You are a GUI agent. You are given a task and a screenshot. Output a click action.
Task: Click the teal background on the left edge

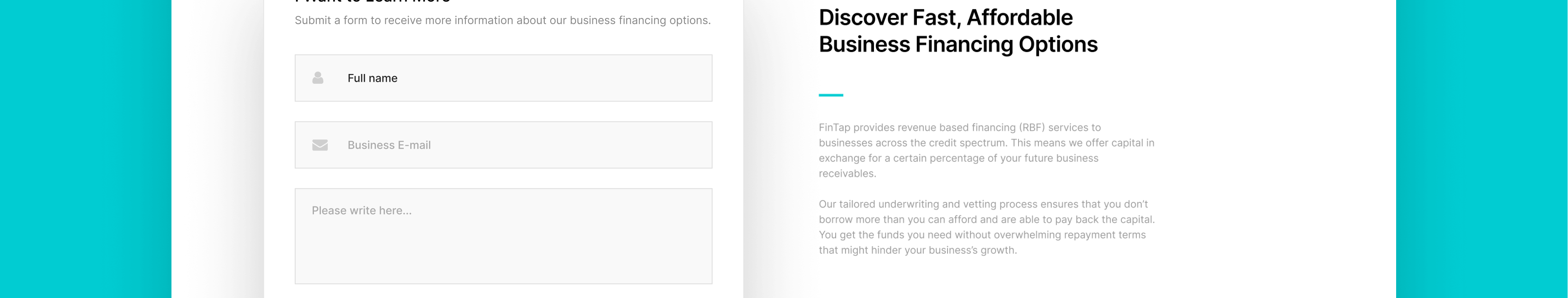tap(85, 149)
